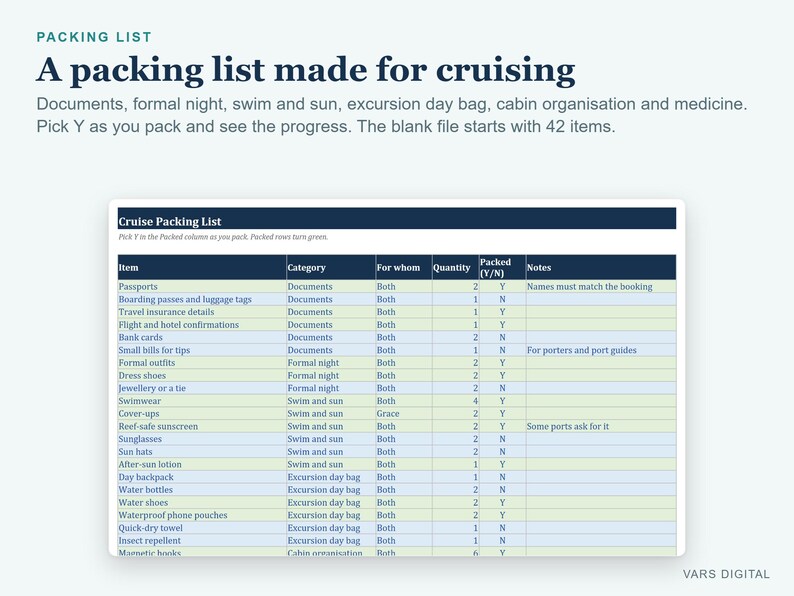Click 'Swim and sun' category for Sun hats
Viewport: 794px width, 596px height.
pyautogui.click(x=331, y=452)
